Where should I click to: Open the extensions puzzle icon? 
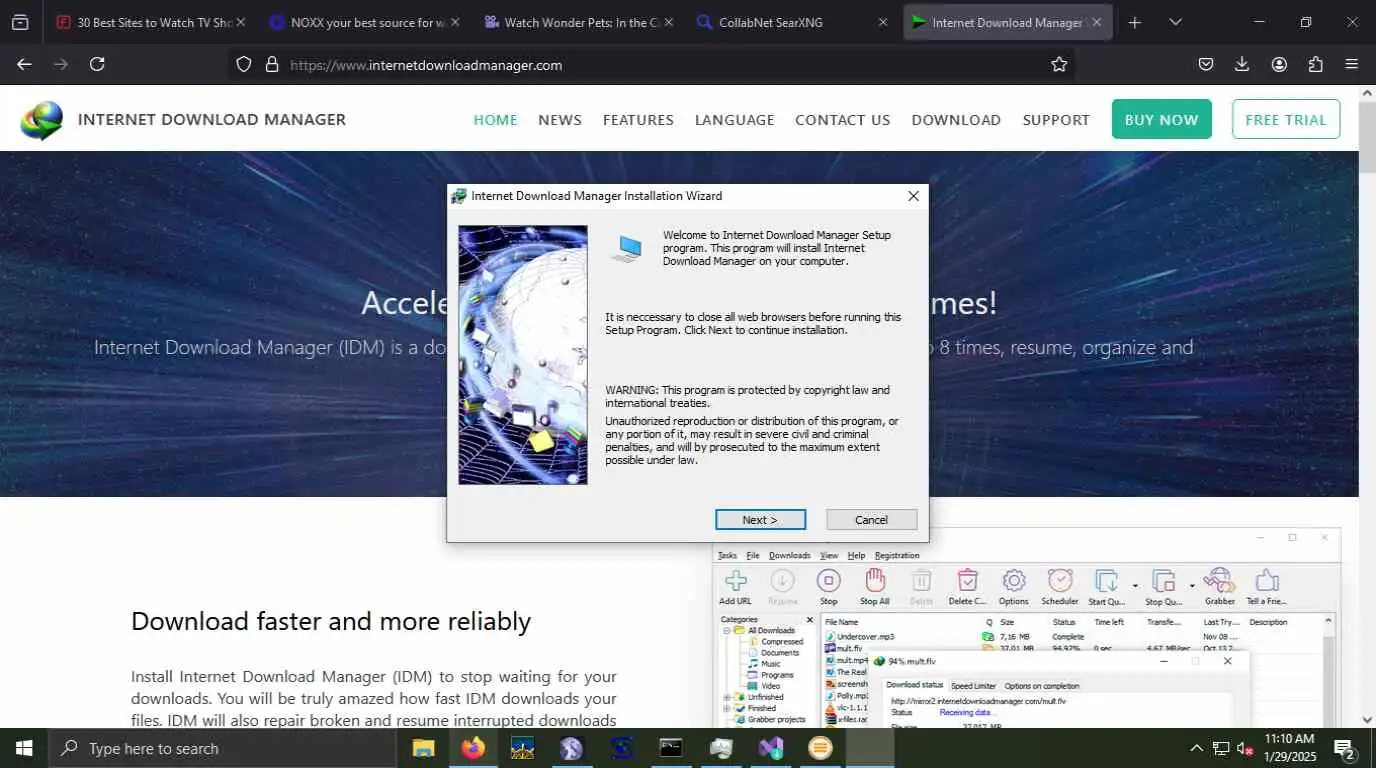point(1315,64)
